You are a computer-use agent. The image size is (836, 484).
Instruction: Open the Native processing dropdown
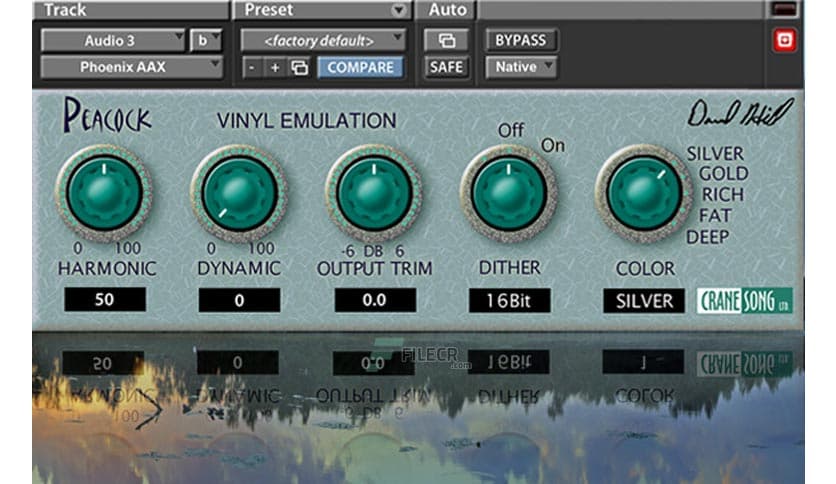pyautogui.click(x=521, y=68)
